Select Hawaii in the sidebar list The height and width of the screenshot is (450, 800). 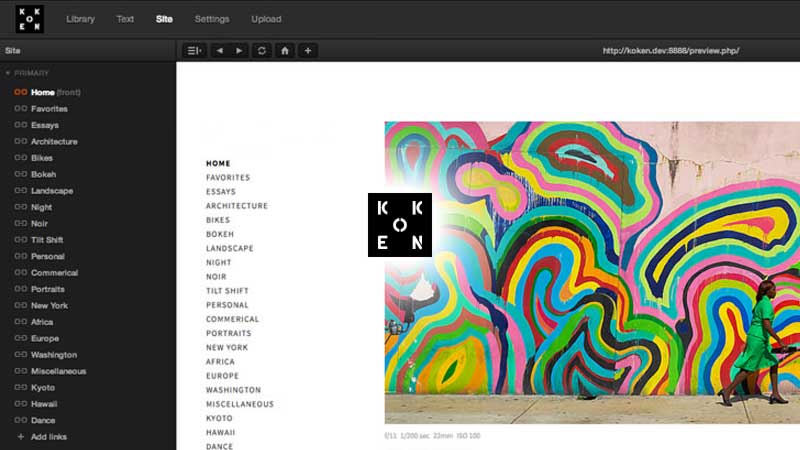click(44, 404)
